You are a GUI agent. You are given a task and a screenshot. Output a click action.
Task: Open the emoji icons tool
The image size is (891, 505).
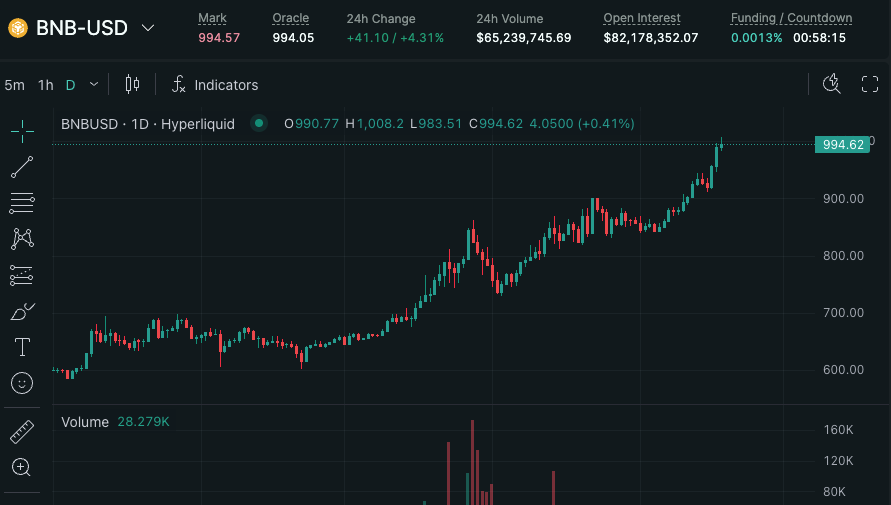[22, 383]
